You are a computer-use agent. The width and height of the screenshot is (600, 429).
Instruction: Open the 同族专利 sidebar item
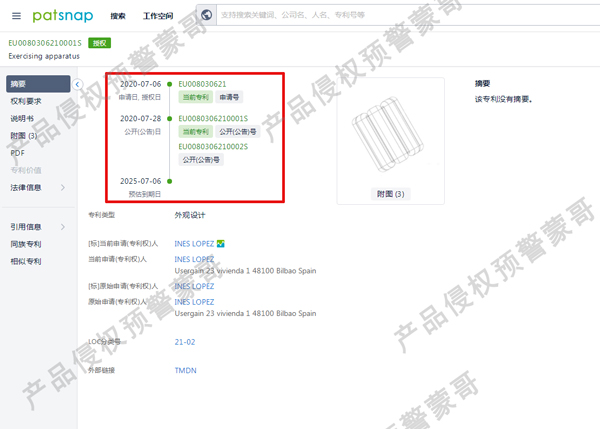(26, 244)
